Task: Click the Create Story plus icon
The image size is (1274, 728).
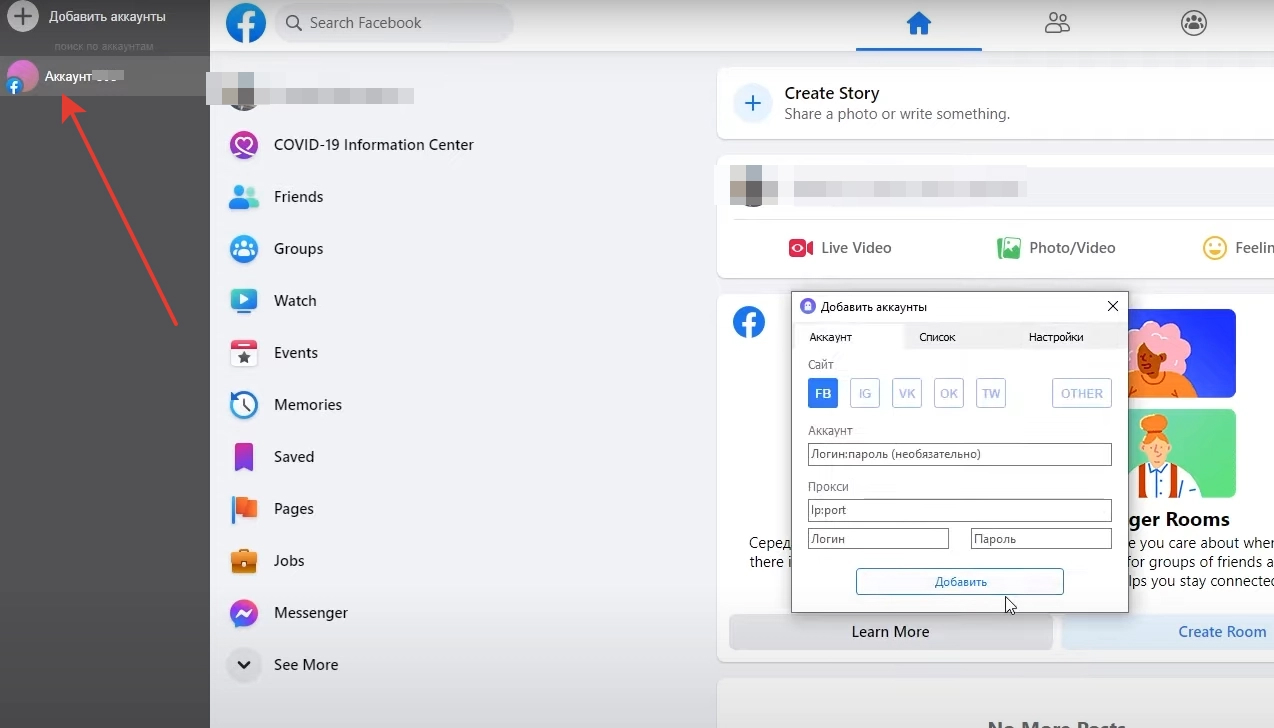Action: point(753,103)
